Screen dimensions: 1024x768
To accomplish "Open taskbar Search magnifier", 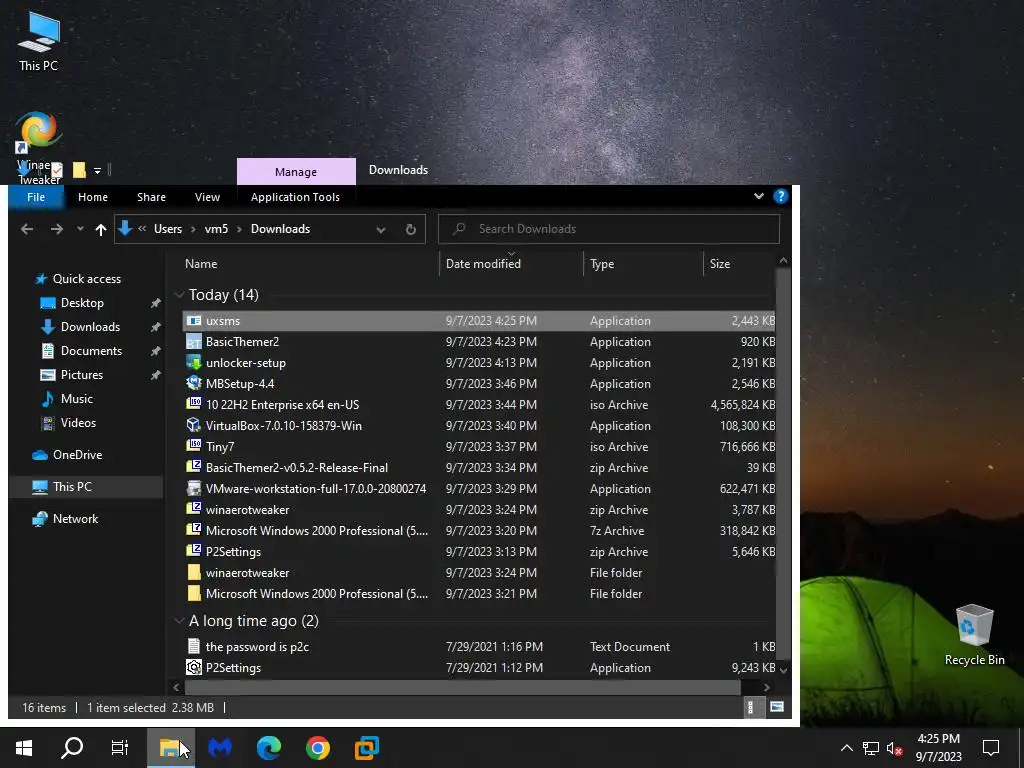I will (72, 748).
